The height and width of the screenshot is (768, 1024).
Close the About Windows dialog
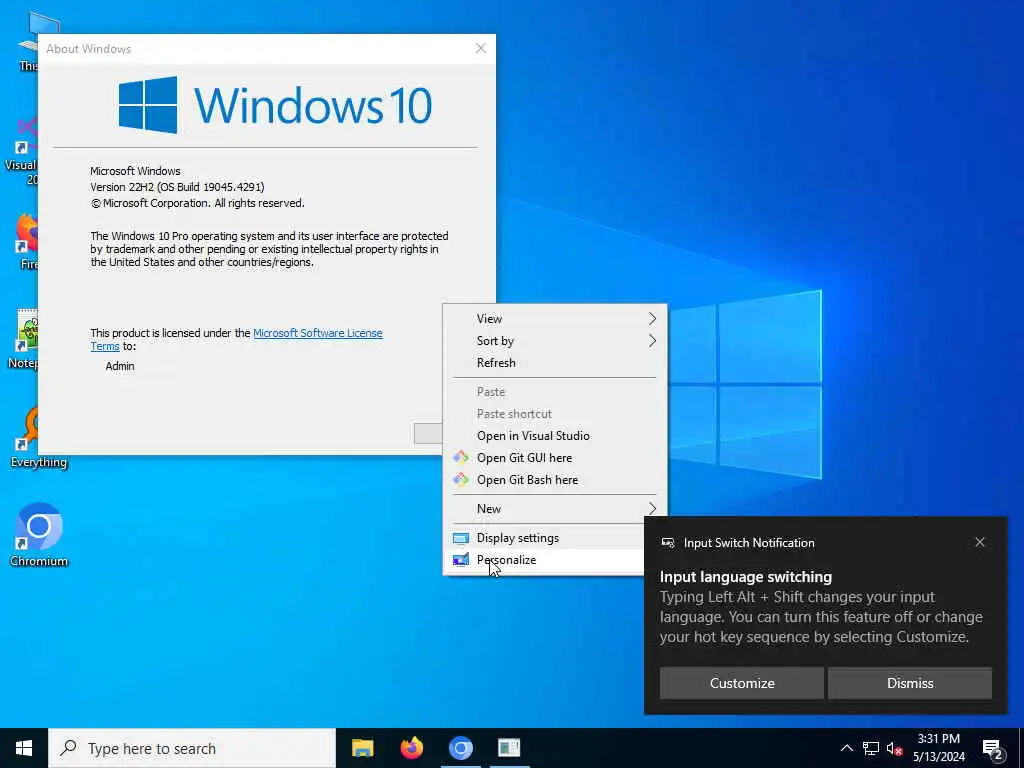(481, 48)
